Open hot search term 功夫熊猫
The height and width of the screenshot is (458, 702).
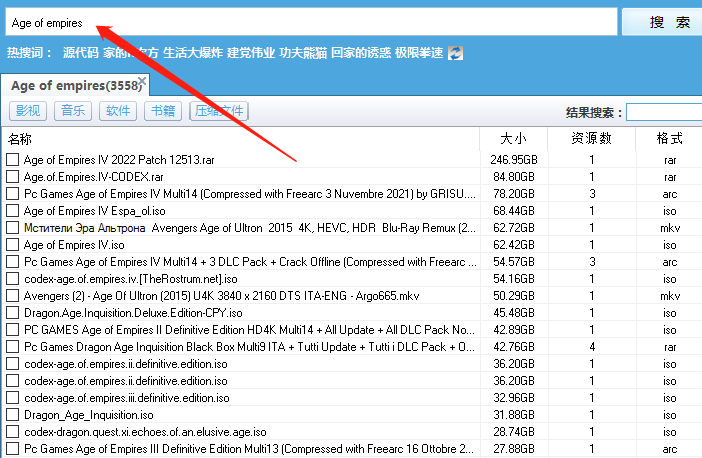[x=303, y=53]
